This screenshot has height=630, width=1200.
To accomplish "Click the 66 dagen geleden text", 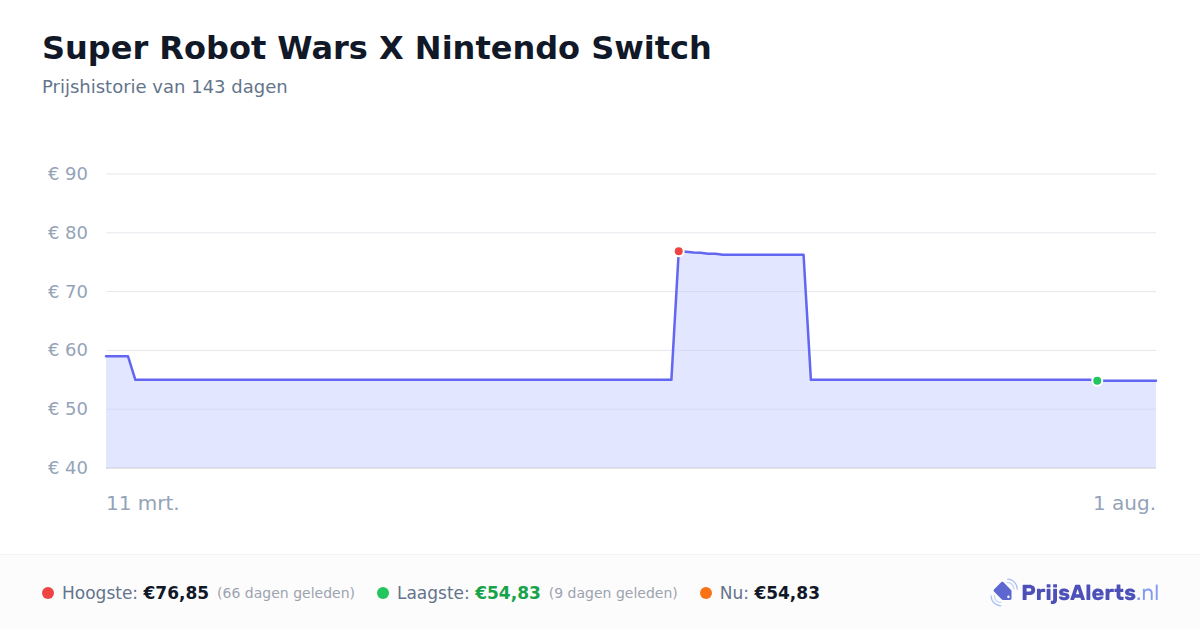I will (x=286, y=593).
